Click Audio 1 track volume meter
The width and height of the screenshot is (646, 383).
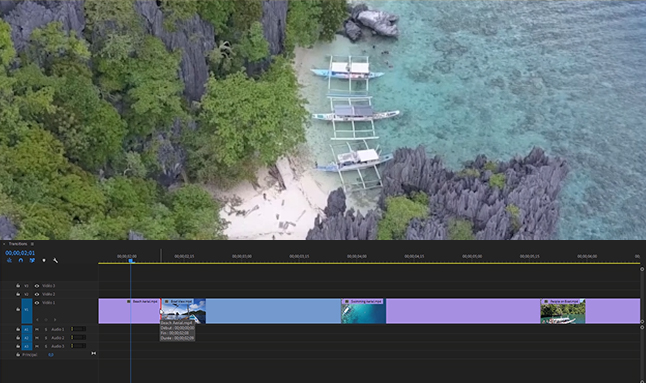click(78, 329)
